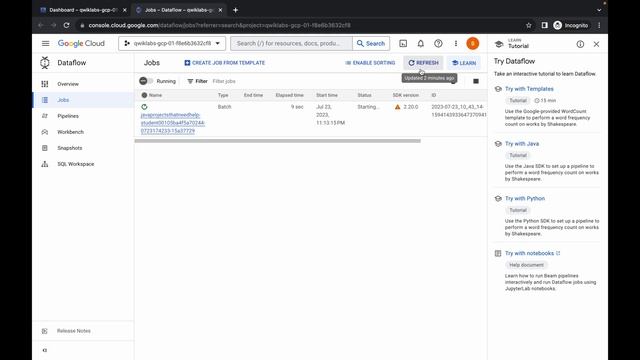This screenshot has width=640, height=360.
Task: Click the Start time column header
Action: pos(327,95)
